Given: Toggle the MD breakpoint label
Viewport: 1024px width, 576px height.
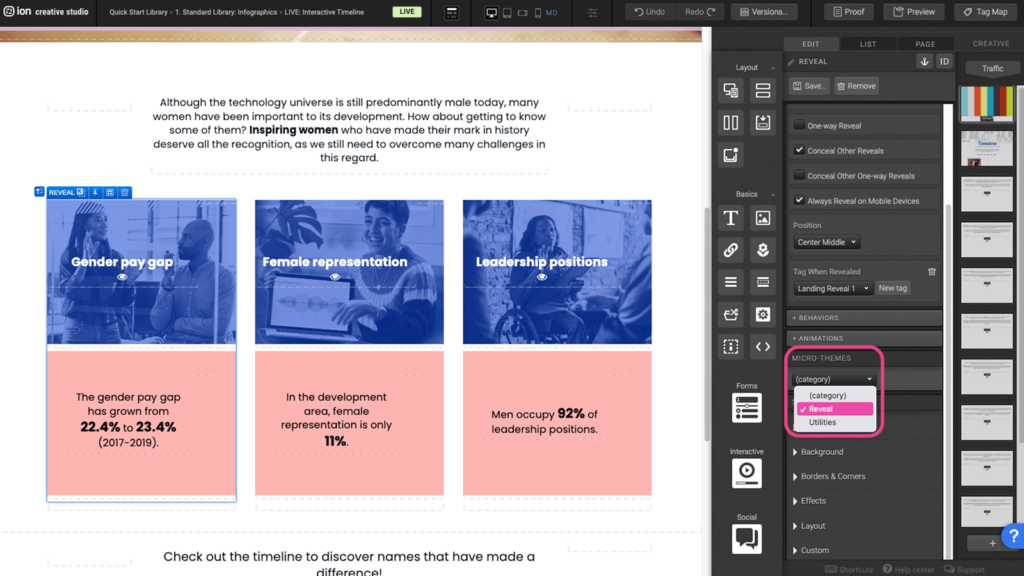Looking at the screenshot, I should click(x=552, y=12).
